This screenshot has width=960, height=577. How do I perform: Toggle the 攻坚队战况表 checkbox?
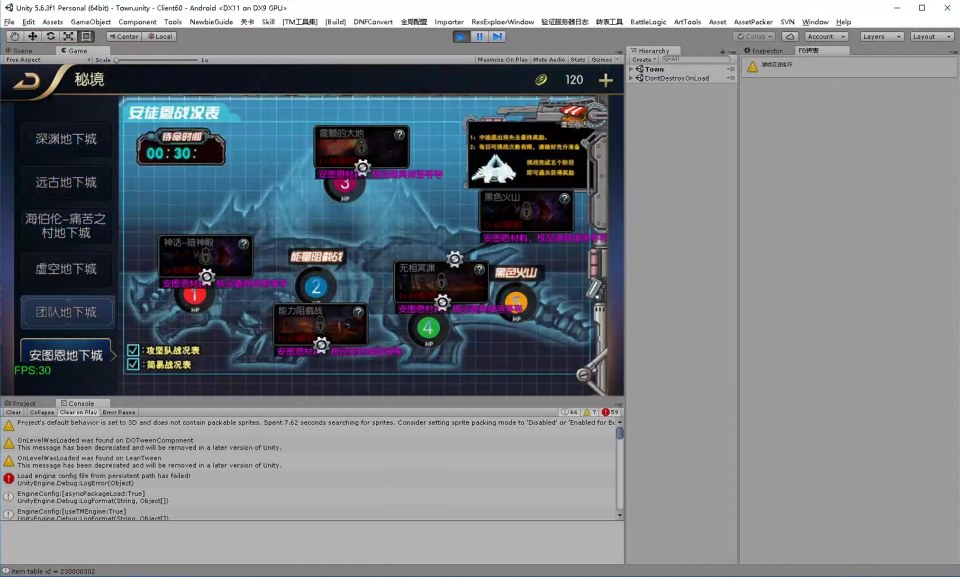pyautogui.click(x=133, y=351)
